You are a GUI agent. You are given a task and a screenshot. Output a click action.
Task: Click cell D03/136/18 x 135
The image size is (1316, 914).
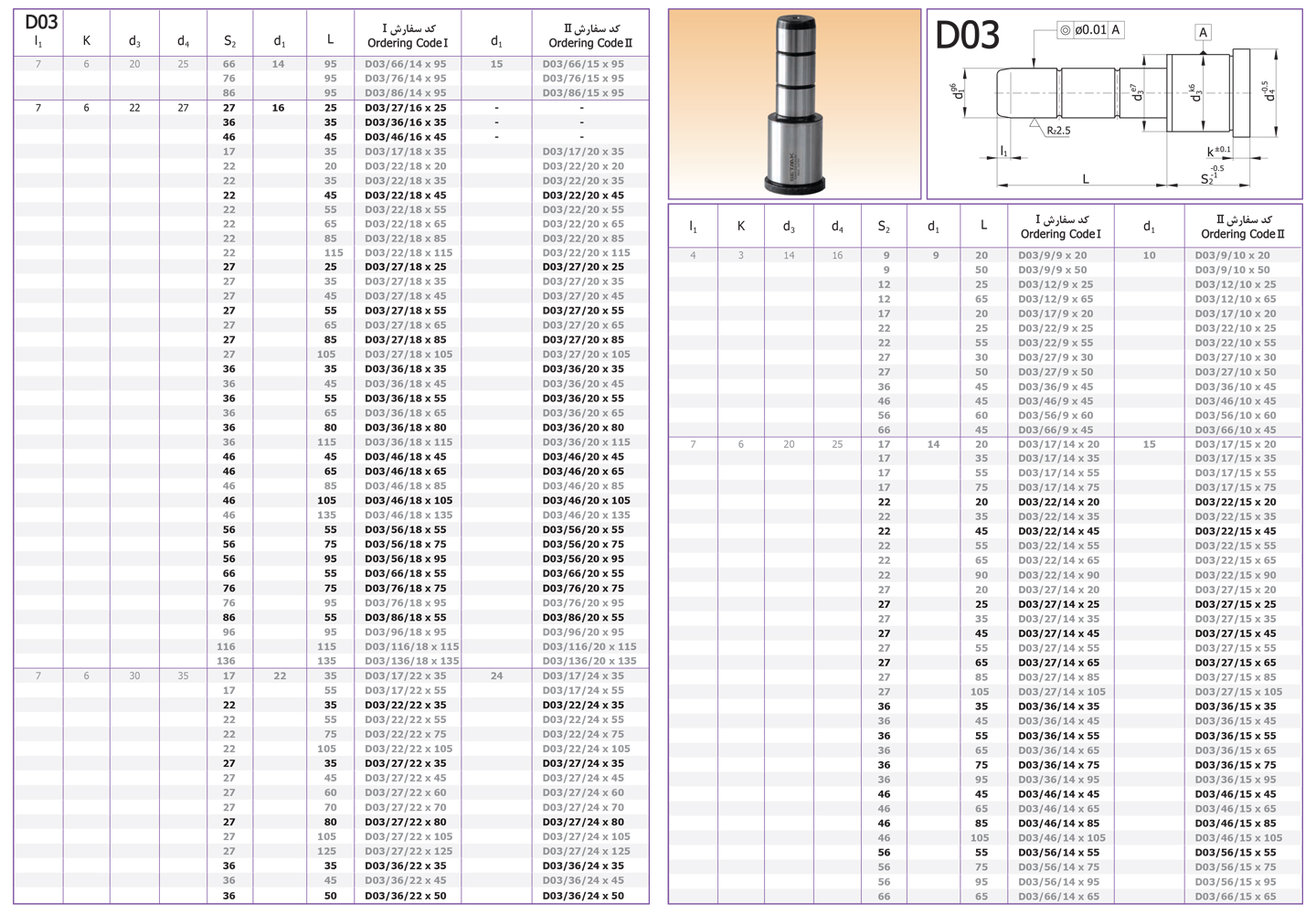point(412,662)
